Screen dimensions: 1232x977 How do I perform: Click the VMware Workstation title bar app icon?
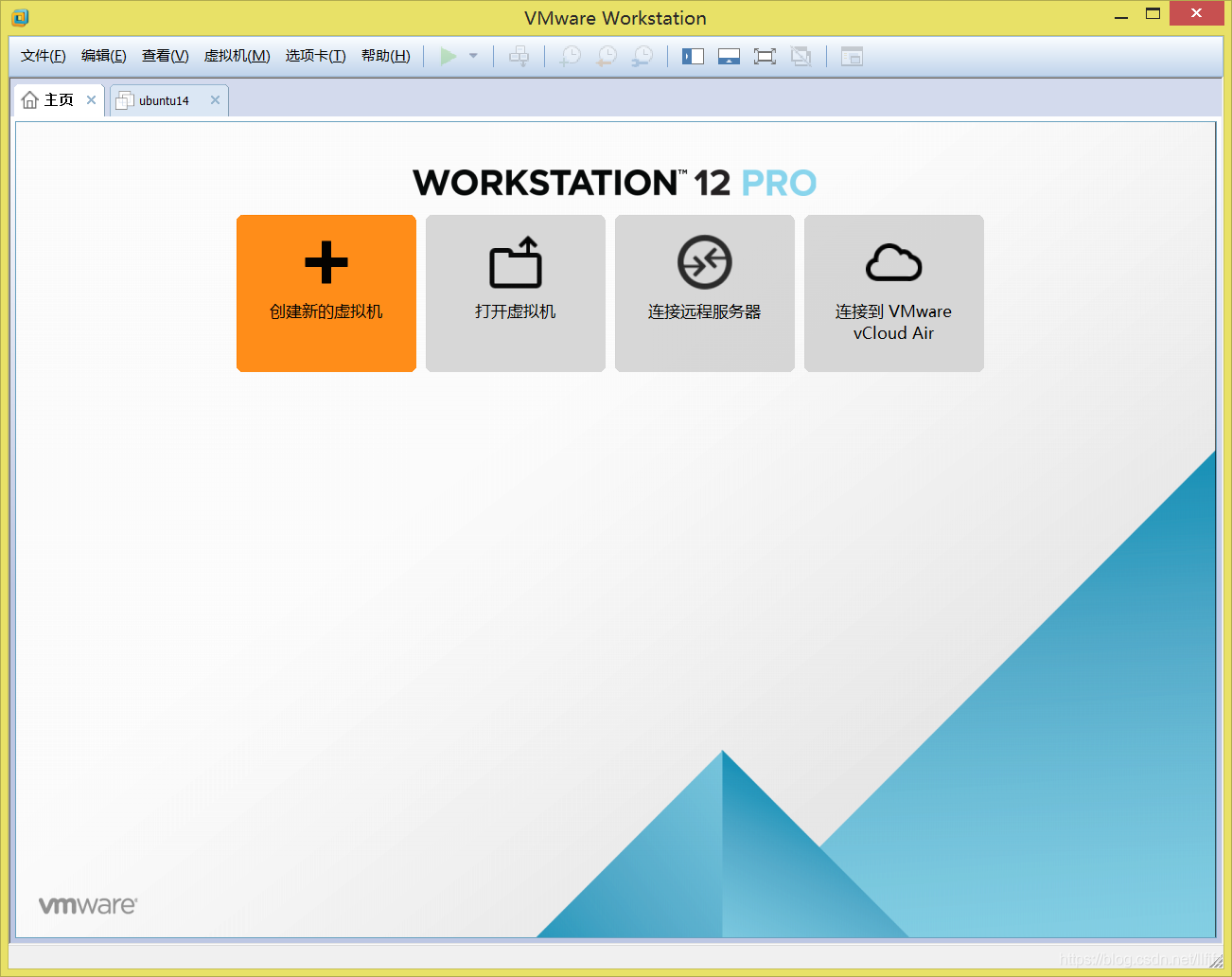(21, 17)
